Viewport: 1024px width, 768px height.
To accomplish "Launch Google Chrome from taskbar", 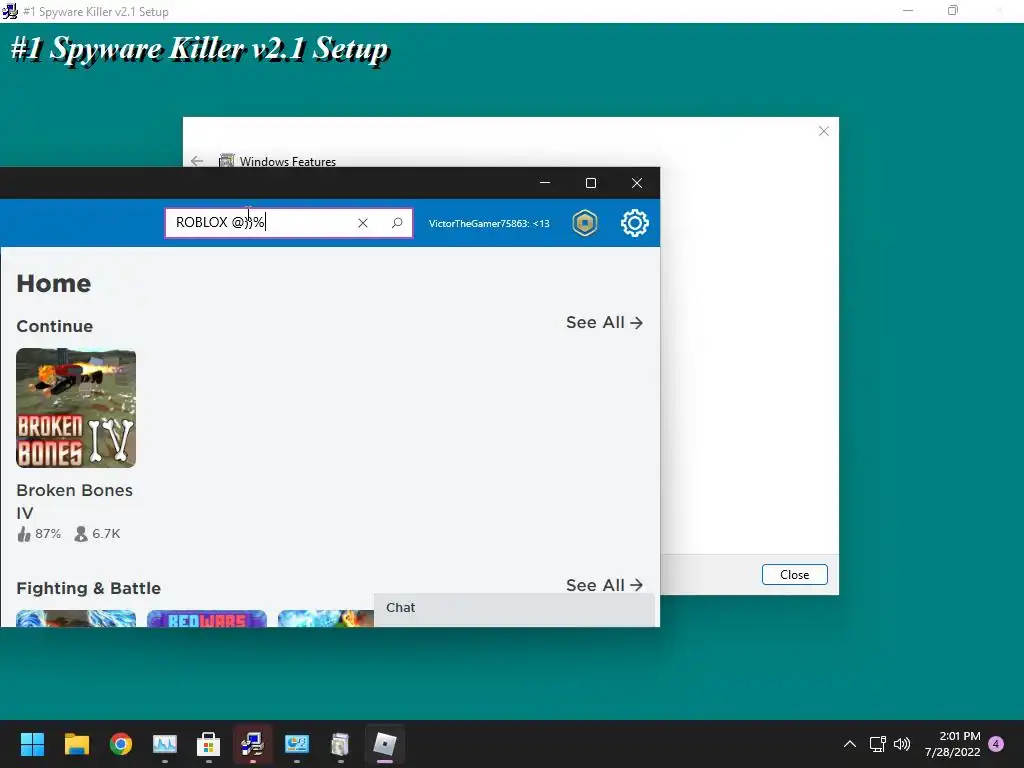I will 121,744.
